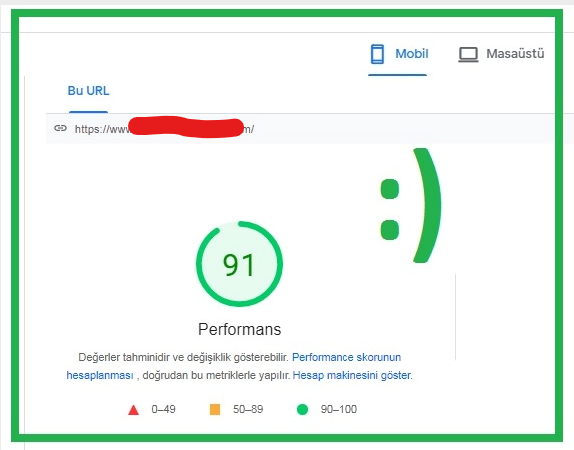Click the green smiley face drawing

(x=410, y=205)
